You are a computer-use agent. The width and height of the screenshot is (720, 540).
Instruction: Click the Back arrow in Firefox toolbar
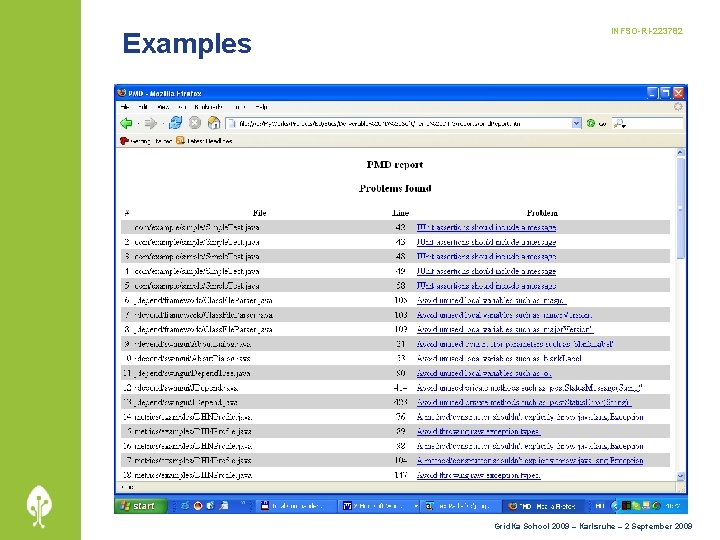click(x=126, y=123)
